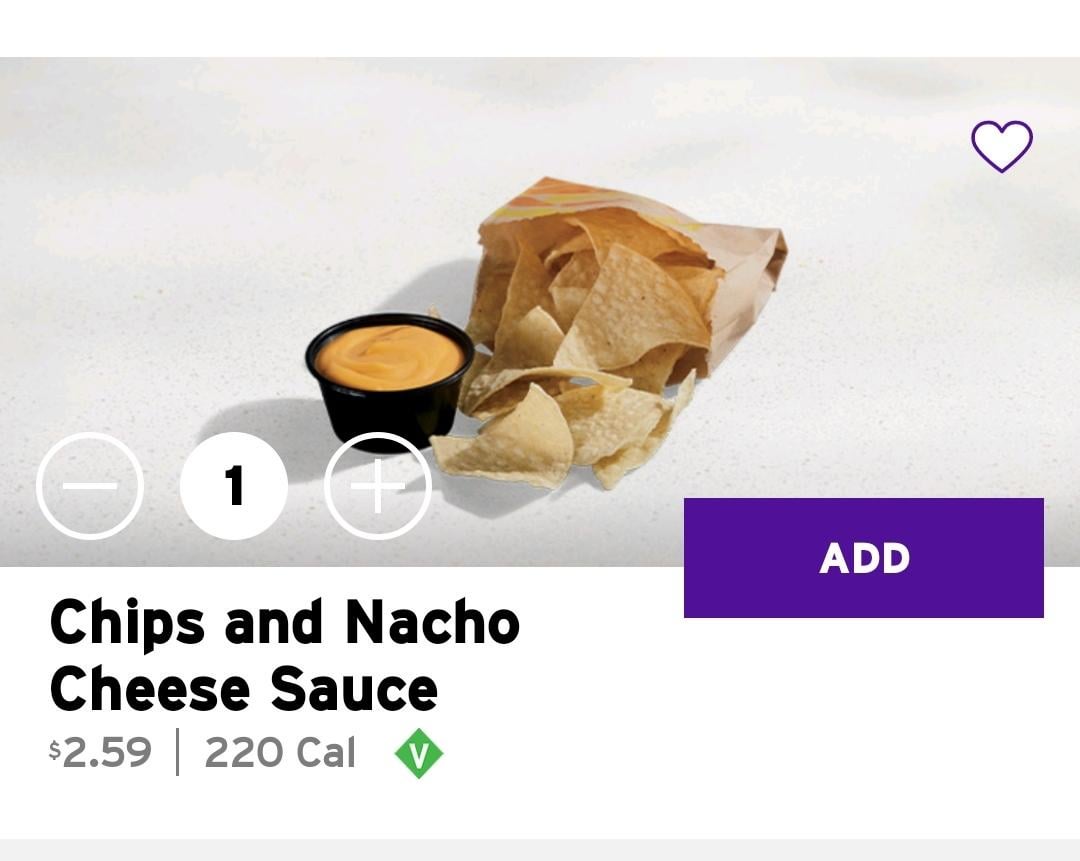Tap the divider between price and calories
Screen dimensions: 1080x861
pos(178,751)
